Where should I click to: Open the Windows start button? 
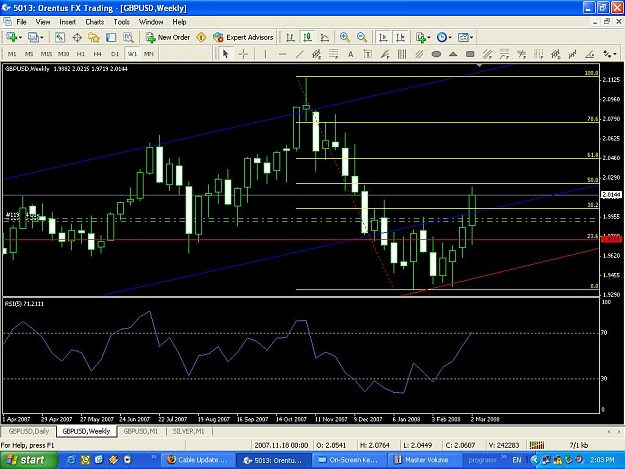pos(27,460)
